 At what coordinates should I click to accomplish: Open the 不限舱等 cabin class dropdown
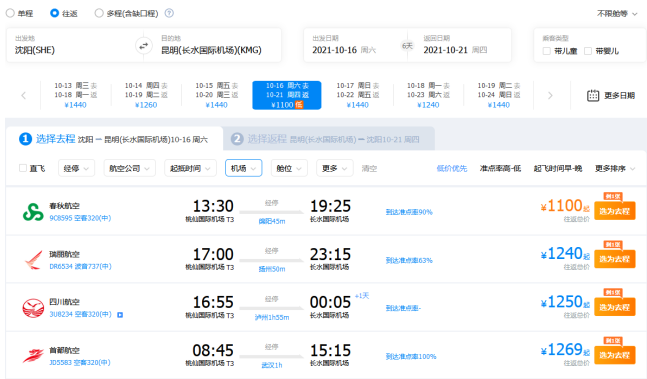pos(617,14)
